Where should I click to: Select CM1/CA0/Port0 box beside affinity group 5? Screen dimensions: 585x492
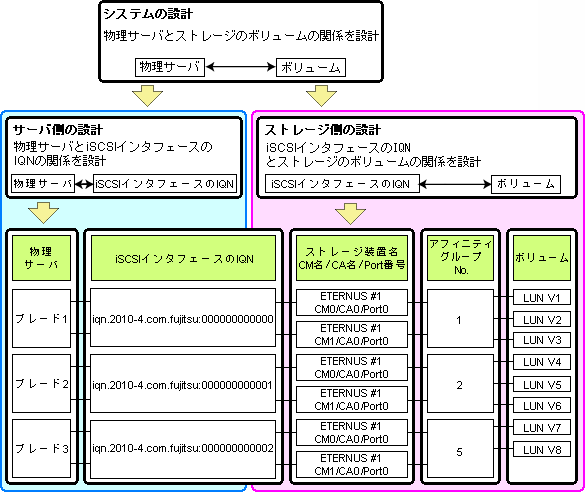click(352, 464)
